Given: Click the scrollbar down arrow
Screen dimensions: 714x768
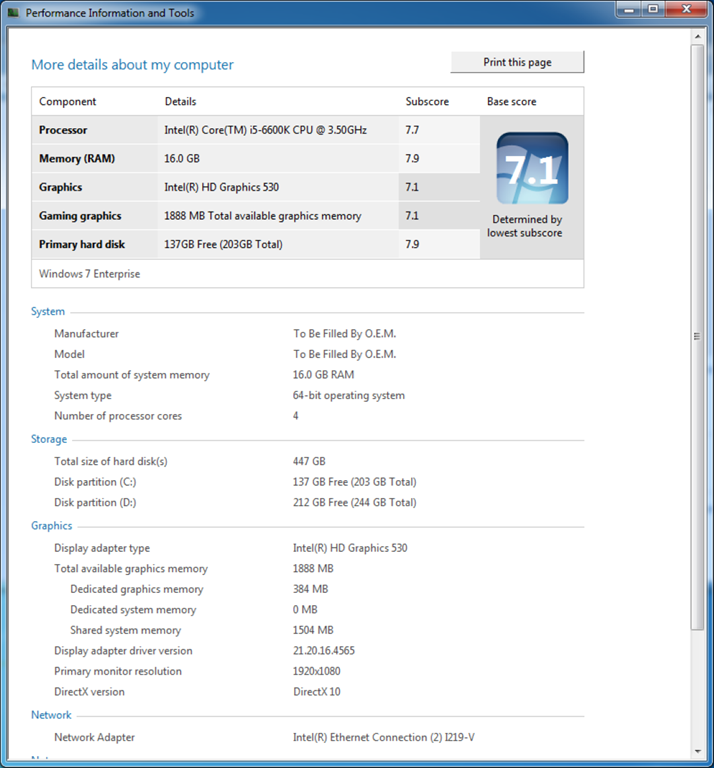Looking at the screenshot, I should (697, 751).
